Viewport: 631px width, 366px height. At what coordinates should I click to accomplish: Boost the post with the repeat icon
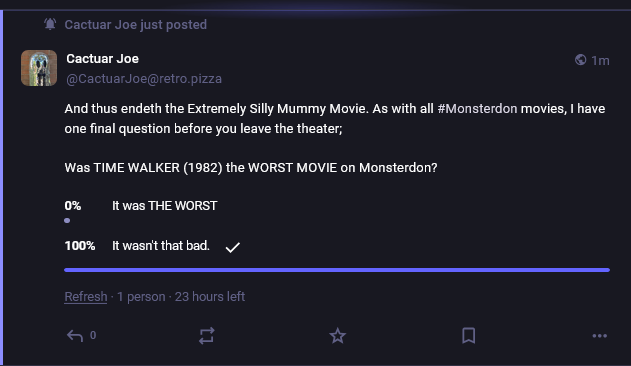coord(206,335)
